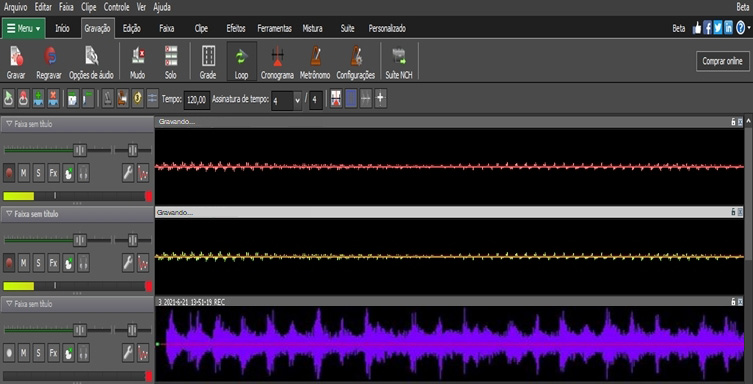Mute the purple waveform track with M
753x384 pixels.
coord(24,353)
